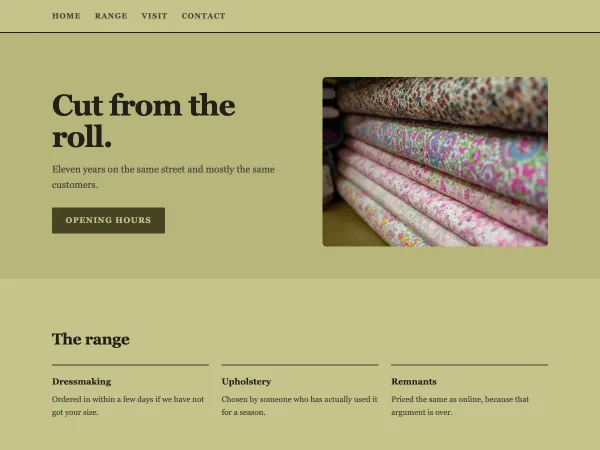The width and height of the screenshot is (600, 450).
Task: Click the divider line above Dressmaking
Action: tap(130, 365)
